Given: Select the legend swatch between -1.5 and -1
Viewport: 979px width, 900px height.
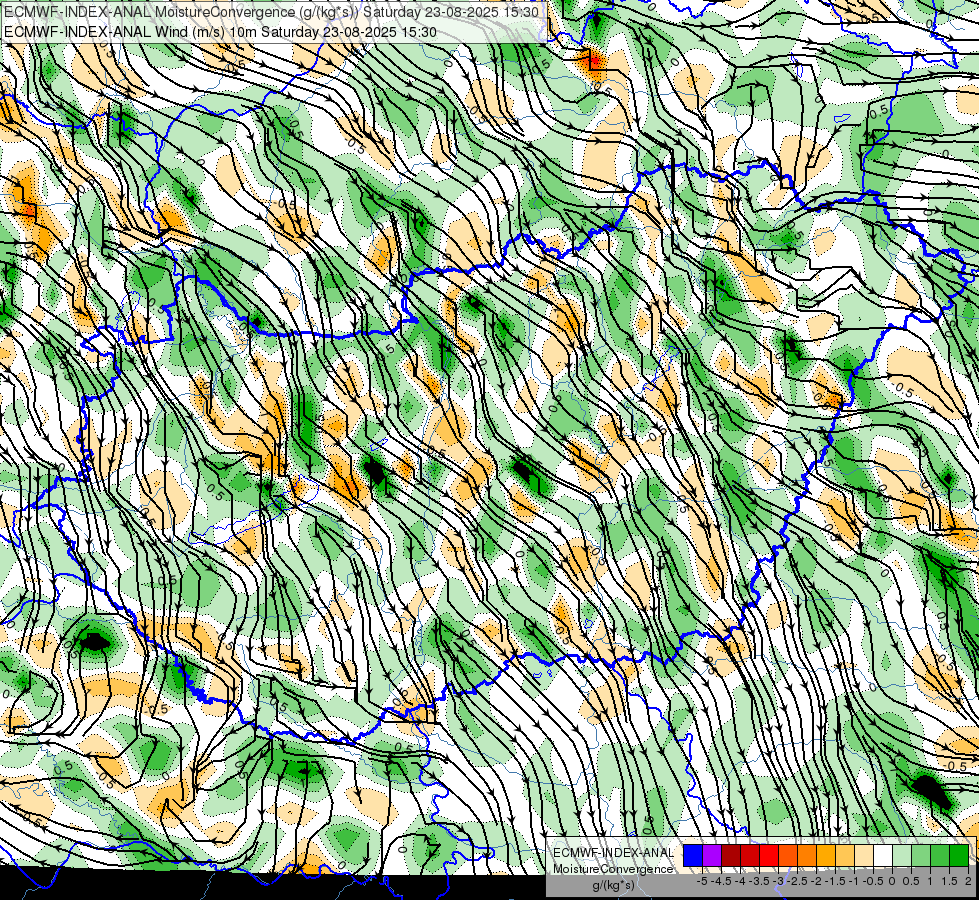Looking at the screenshot, I should point(845,855).
